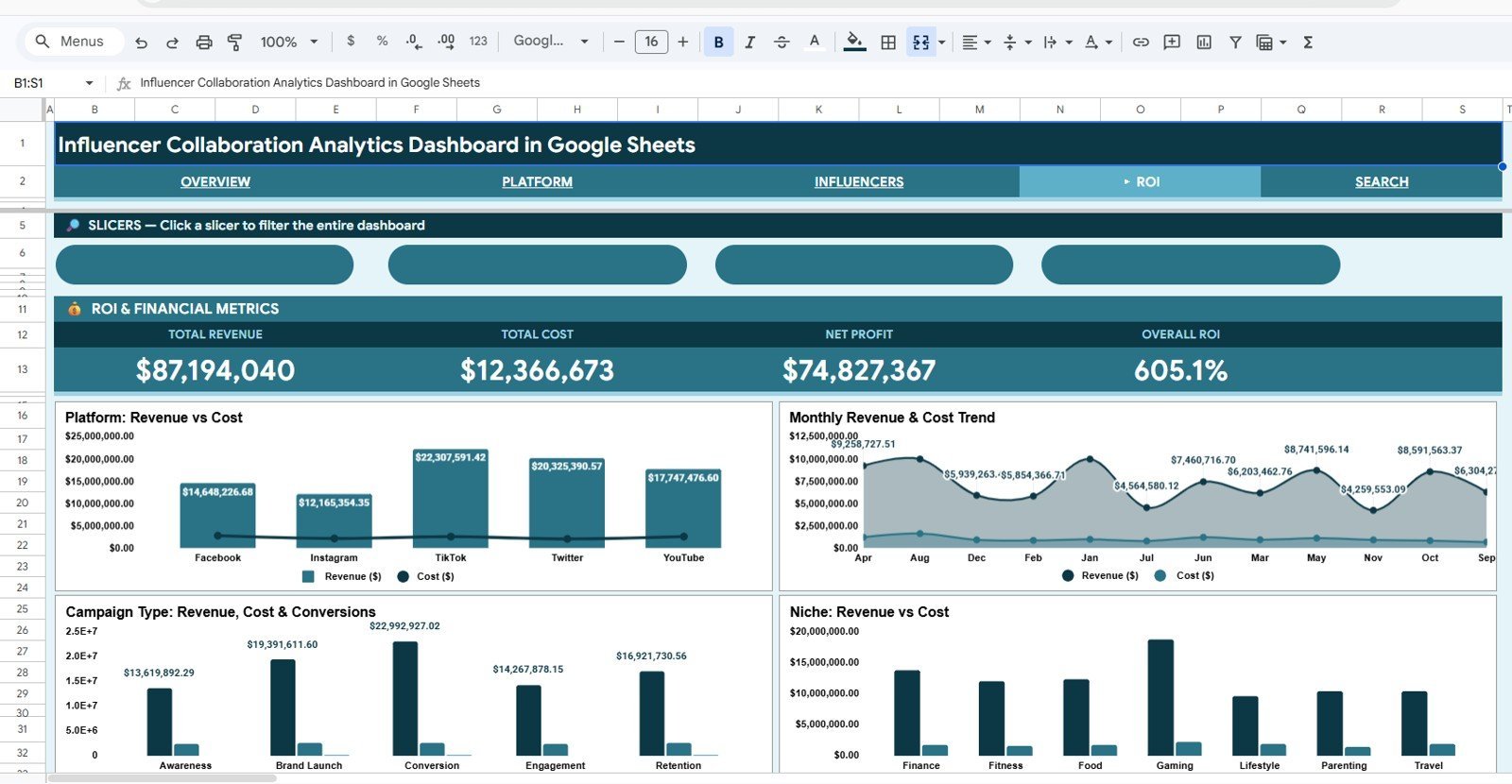Open text wrapping dropdown
The image size is (1512, 784).
(x=1057, y=42)
